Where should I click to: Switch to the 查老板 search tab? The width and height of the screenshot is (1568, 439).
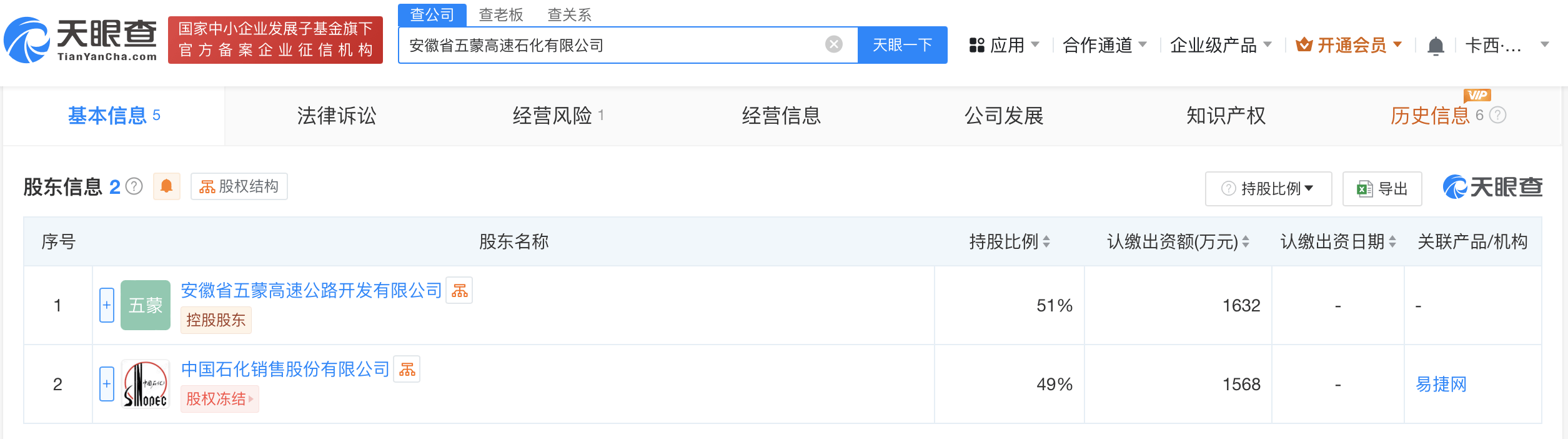(501, 14)
